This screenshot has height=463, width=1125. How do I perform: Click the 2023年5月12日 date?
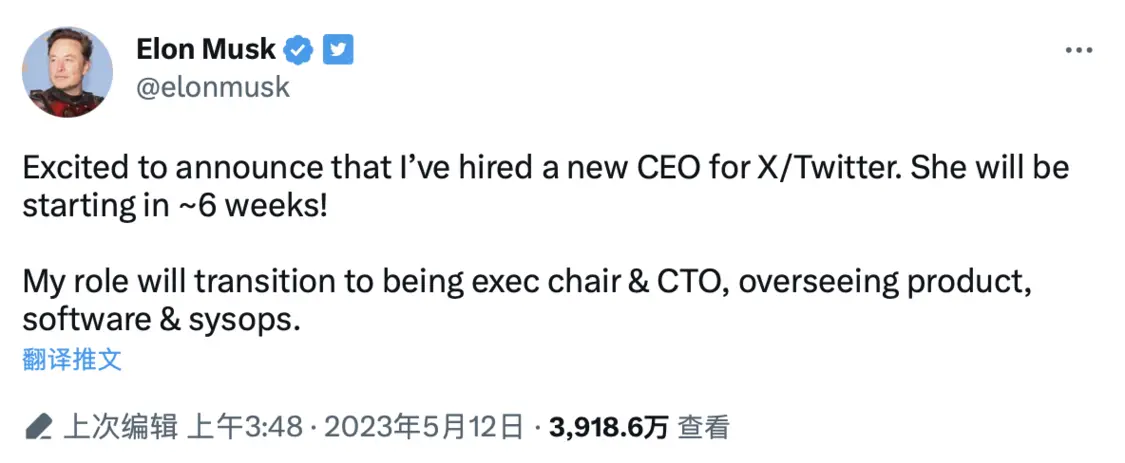(423, 428)
